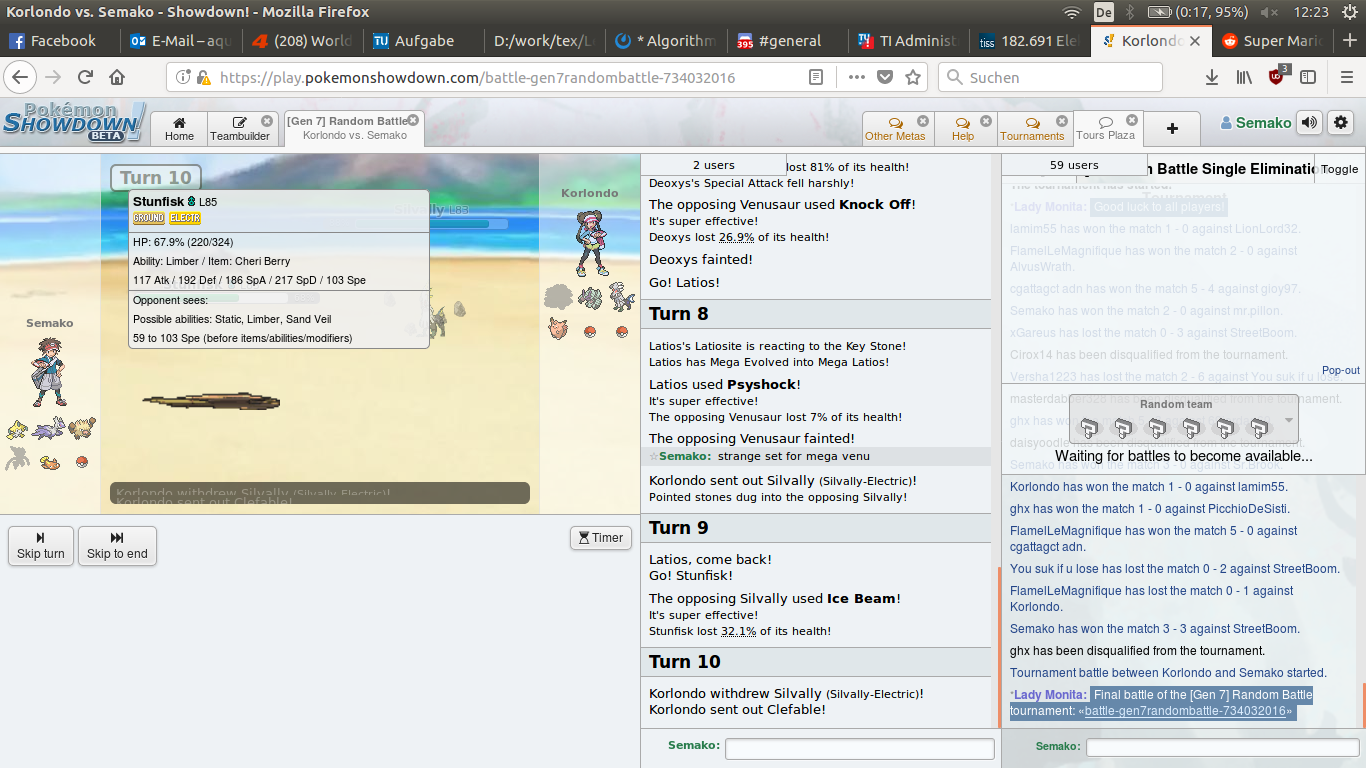
Task: Open the battle-gen7randombattle-734032016 link
Action: point(1184,711)
